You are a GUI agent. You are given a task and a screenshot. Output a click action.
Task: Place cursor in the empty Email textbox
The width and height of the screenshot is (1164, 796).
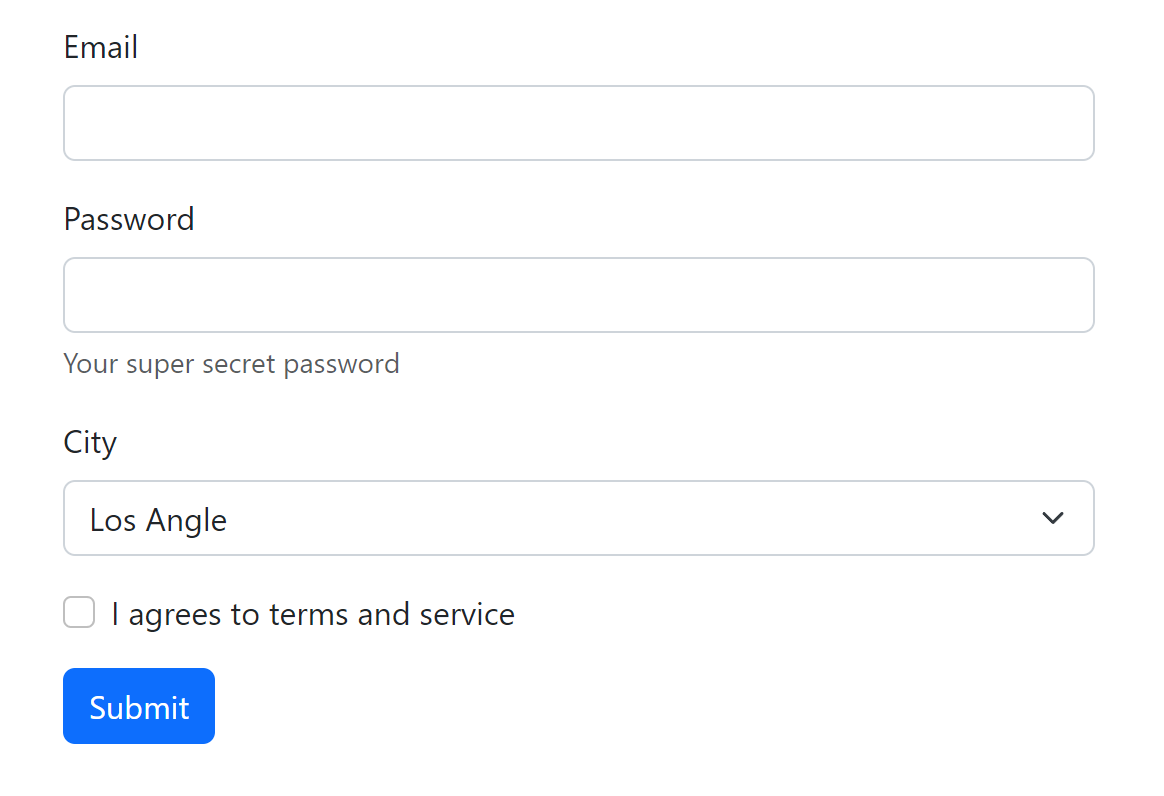(x=578, y=123)
